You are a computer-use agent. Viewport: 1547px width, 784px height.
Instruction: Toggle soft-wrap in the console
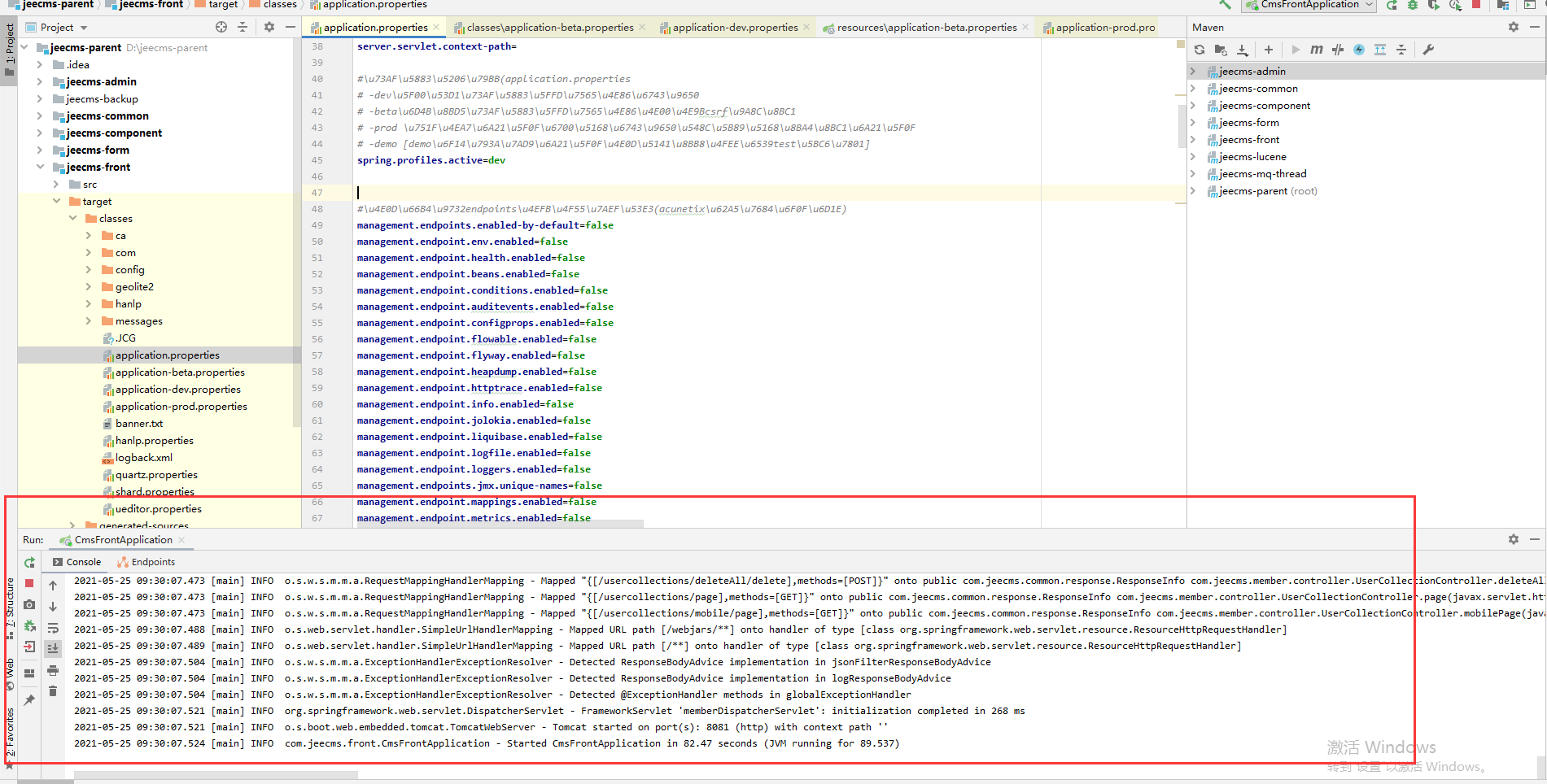point(53,628)
